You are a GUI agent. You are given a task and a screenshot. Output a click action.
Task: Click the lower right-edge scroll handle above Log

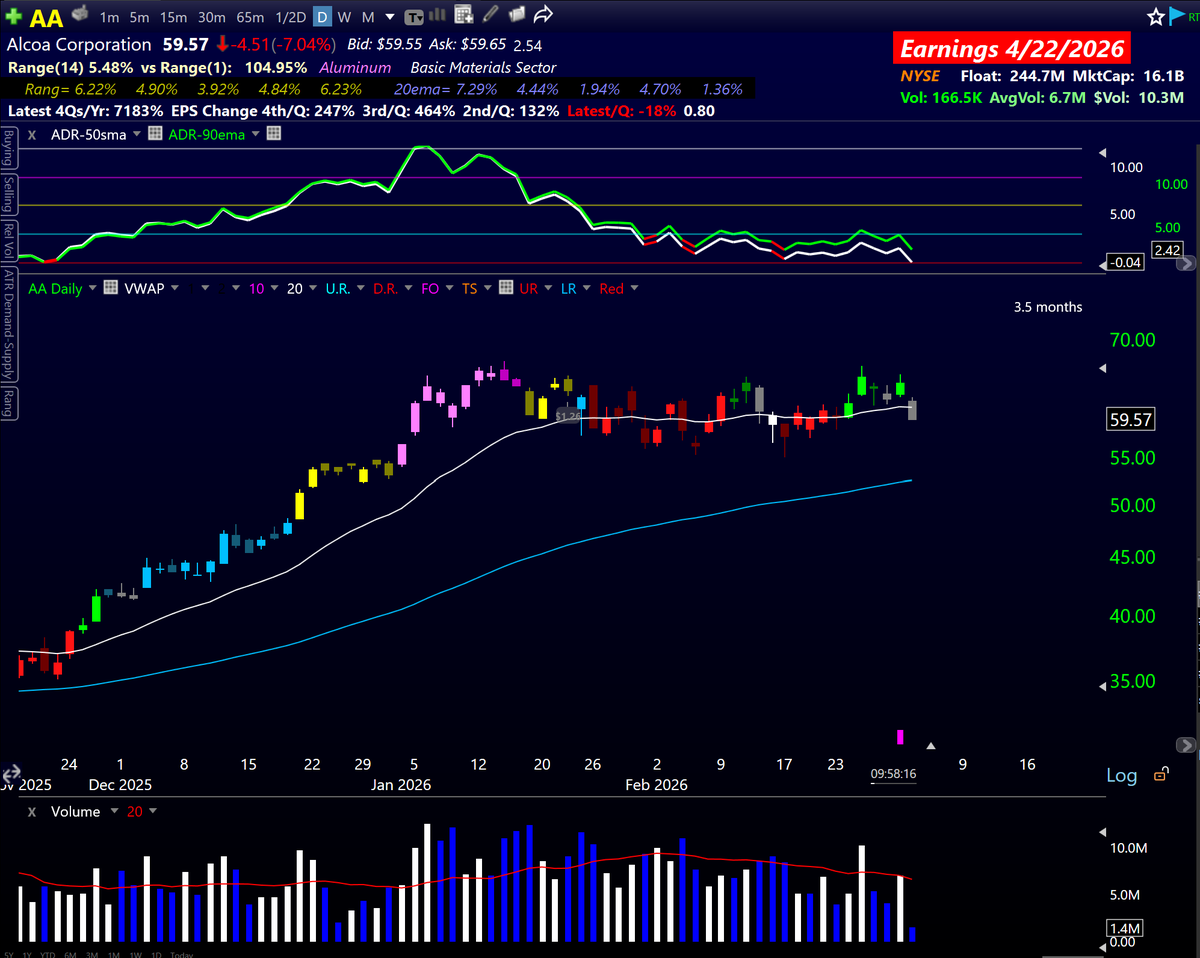(x=1187, y=746)
